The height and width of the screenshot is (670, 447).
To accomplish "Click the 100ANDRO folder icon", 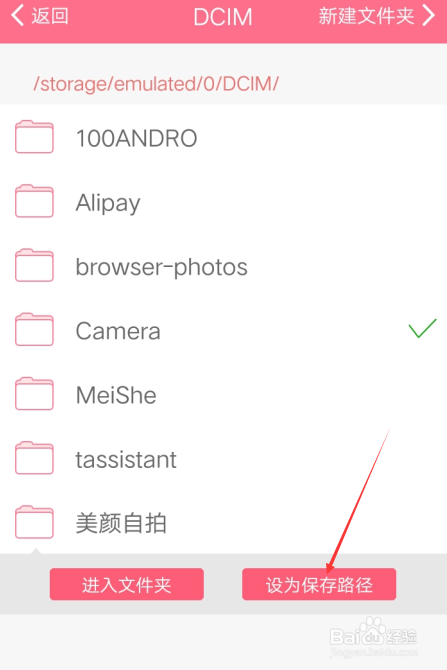I will tap(34, 137).
